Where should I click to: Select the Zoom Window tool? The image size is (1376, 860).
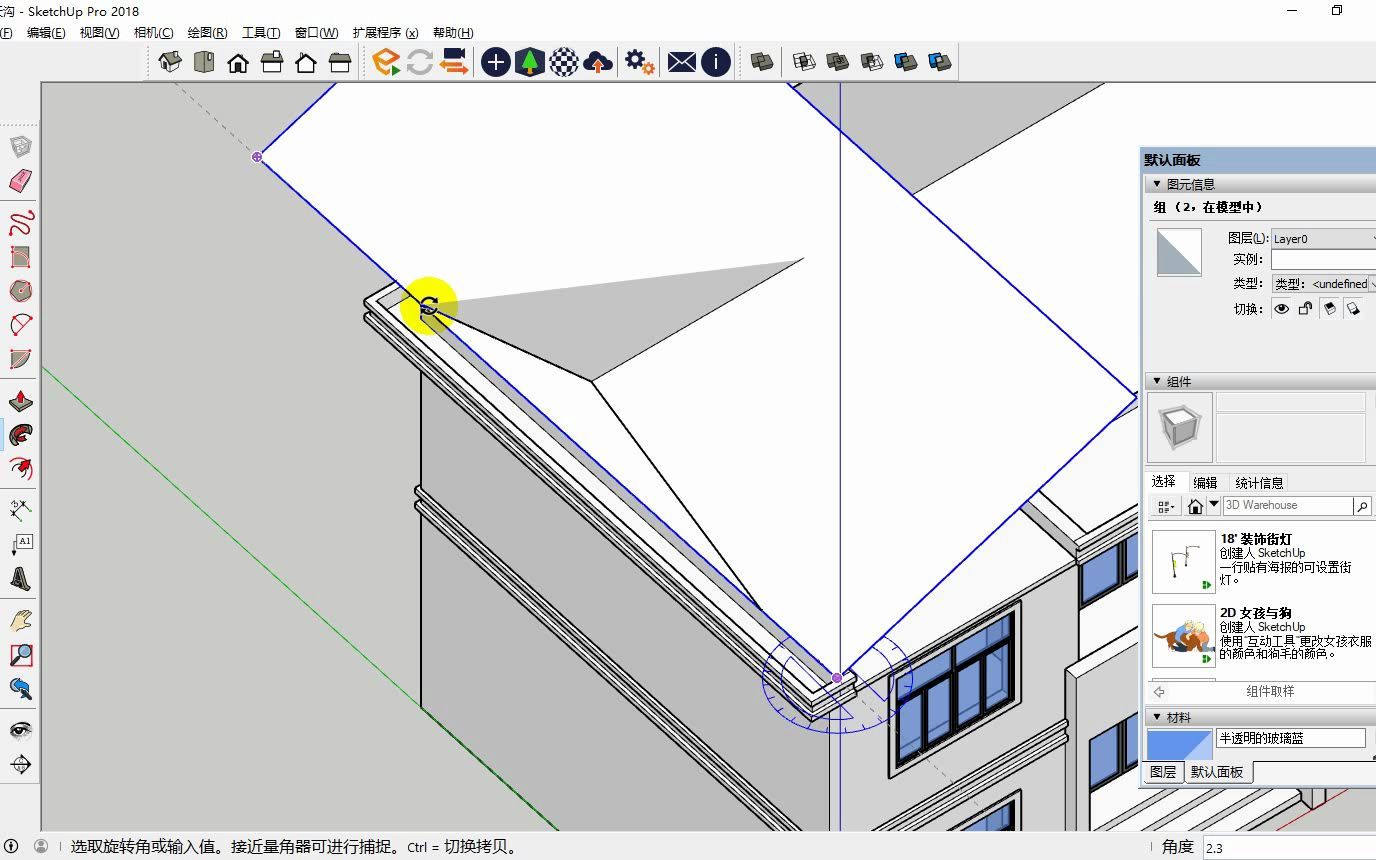[20, 654]
